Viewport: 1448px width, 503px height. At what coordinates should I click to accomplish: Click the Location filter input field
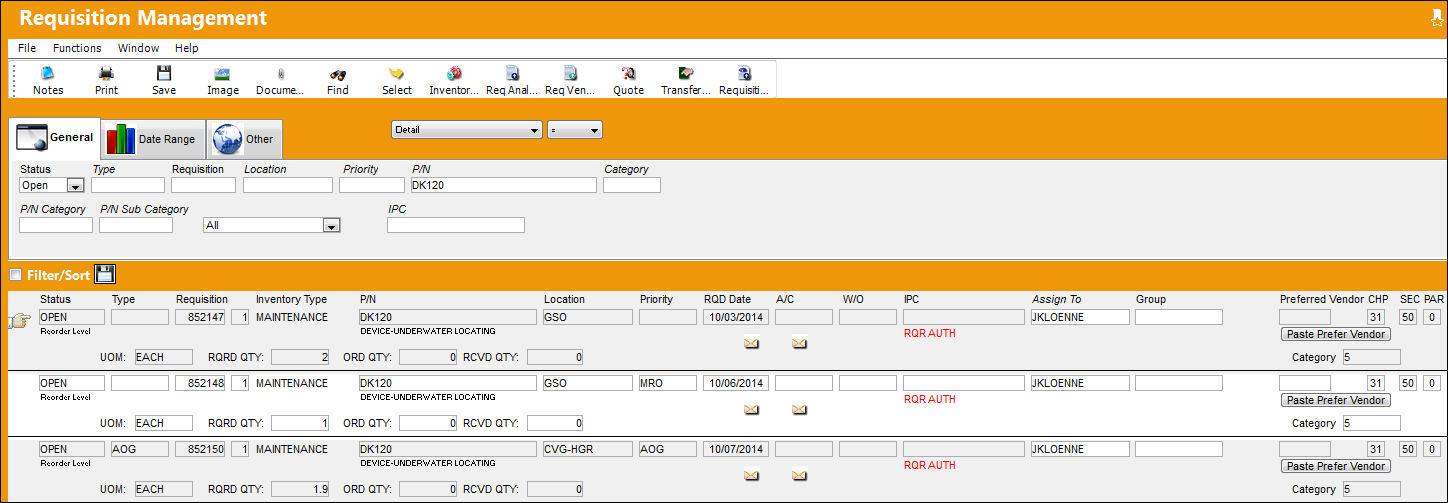pos(288,185)
